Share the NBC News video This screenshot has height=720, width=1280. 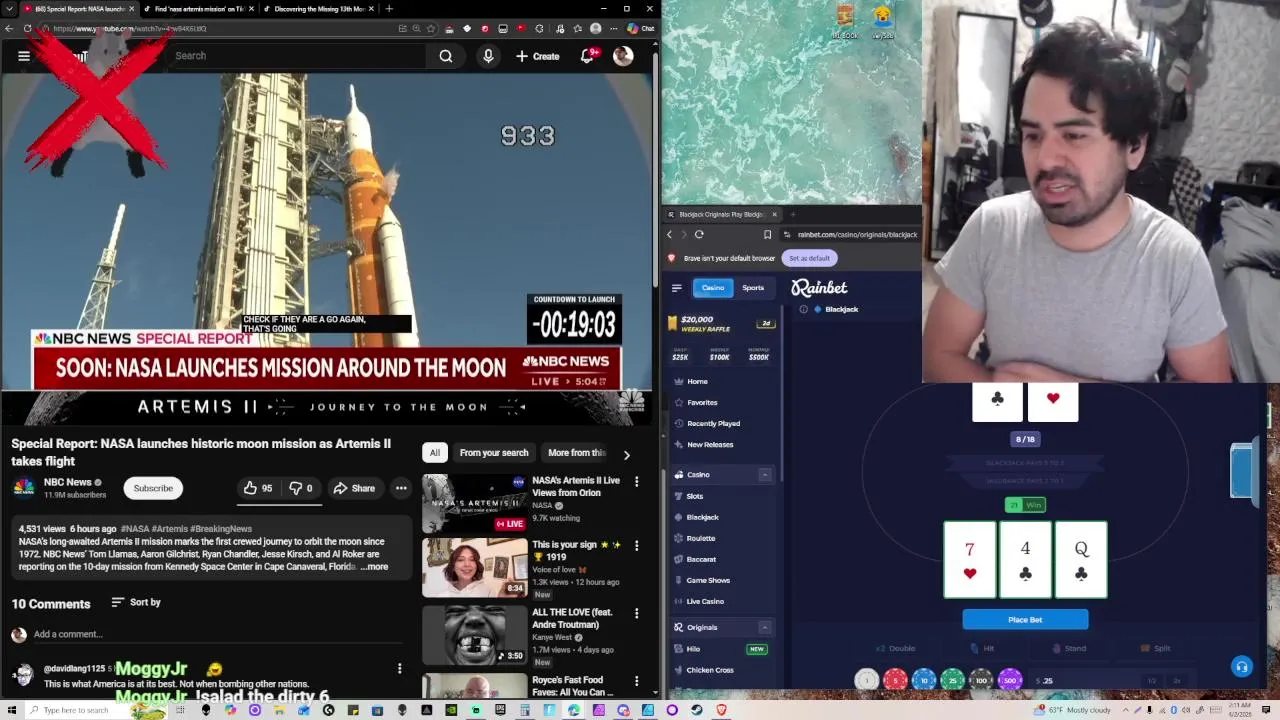[x=353, y=488]
